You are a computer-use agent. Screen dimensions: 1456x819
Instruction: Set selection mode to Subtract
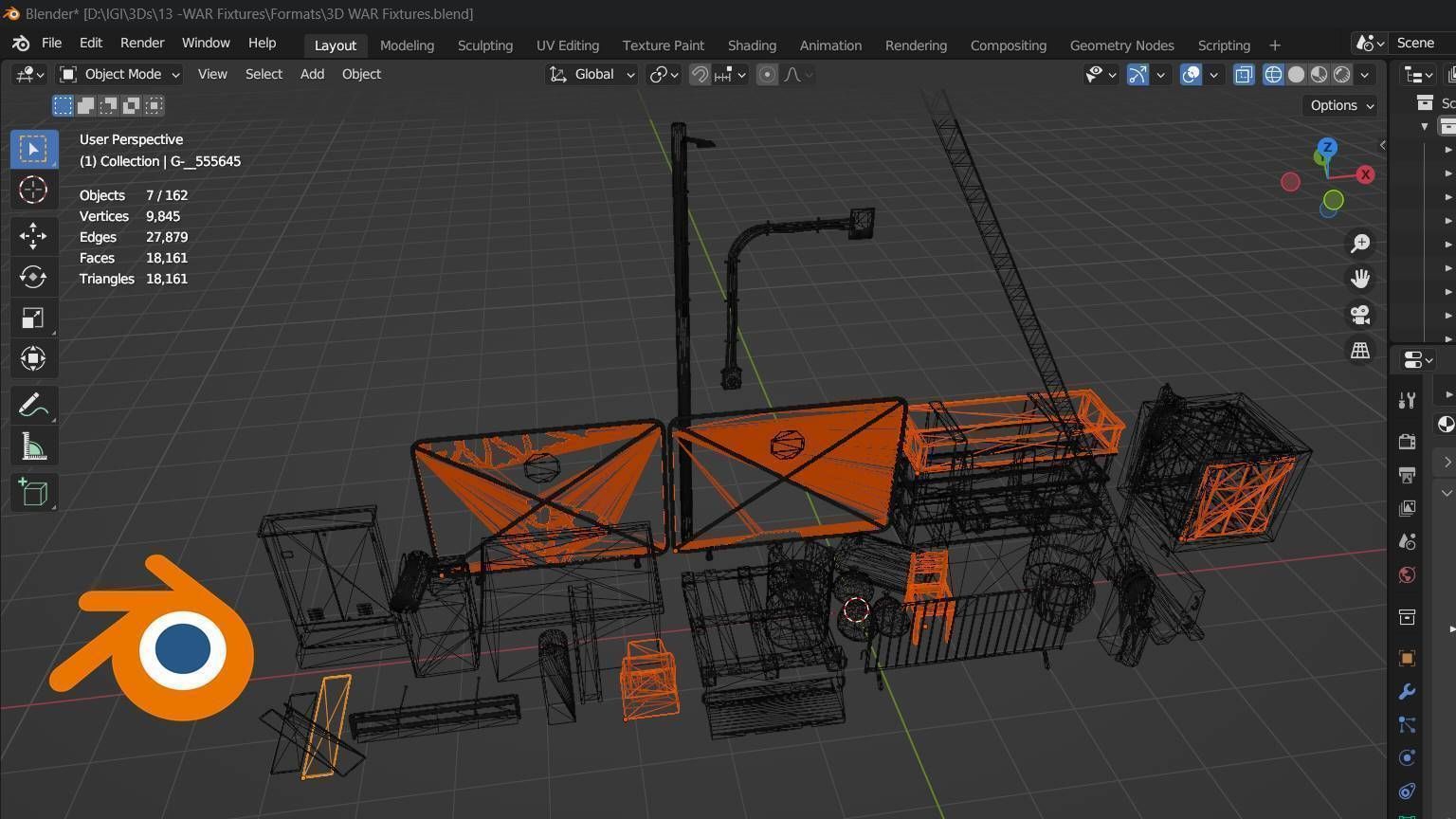pos(108,105)
